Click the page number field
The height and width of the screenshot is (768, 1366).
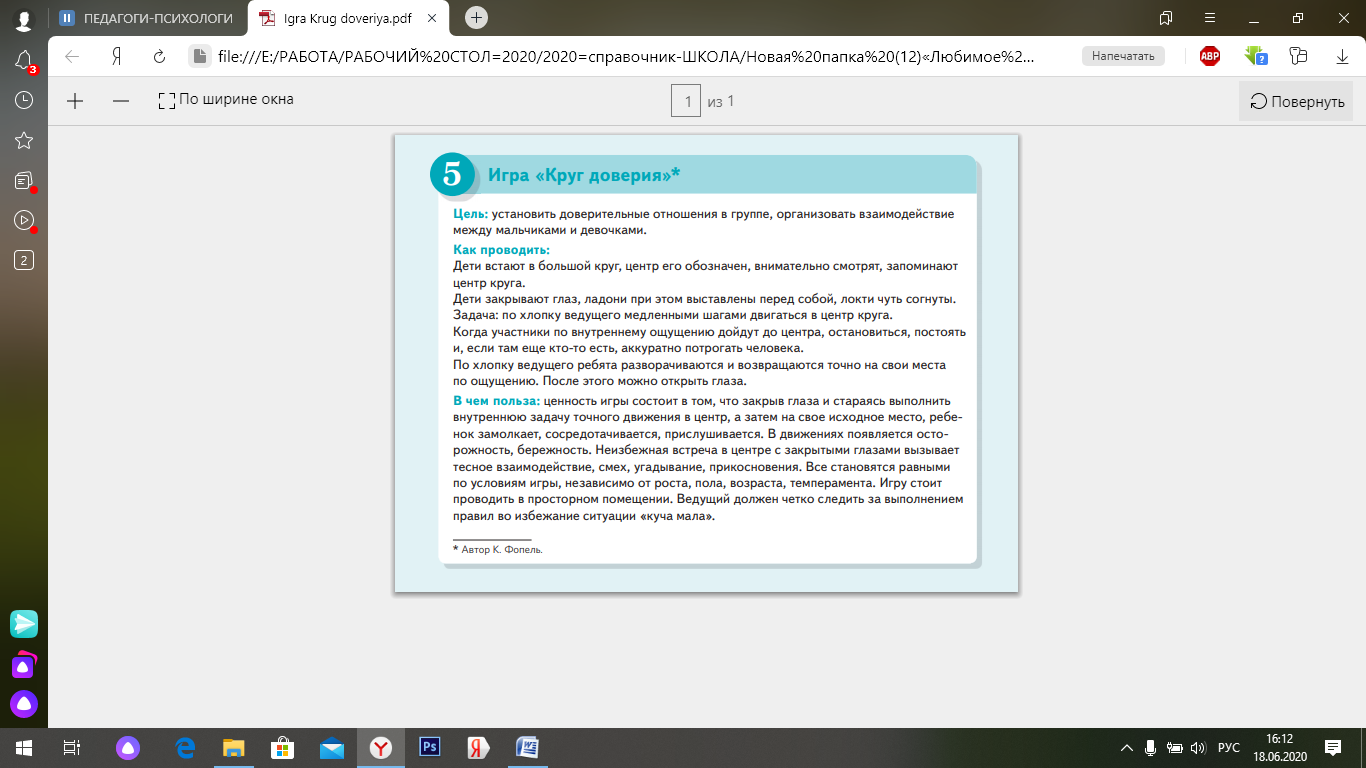[686, 101]
